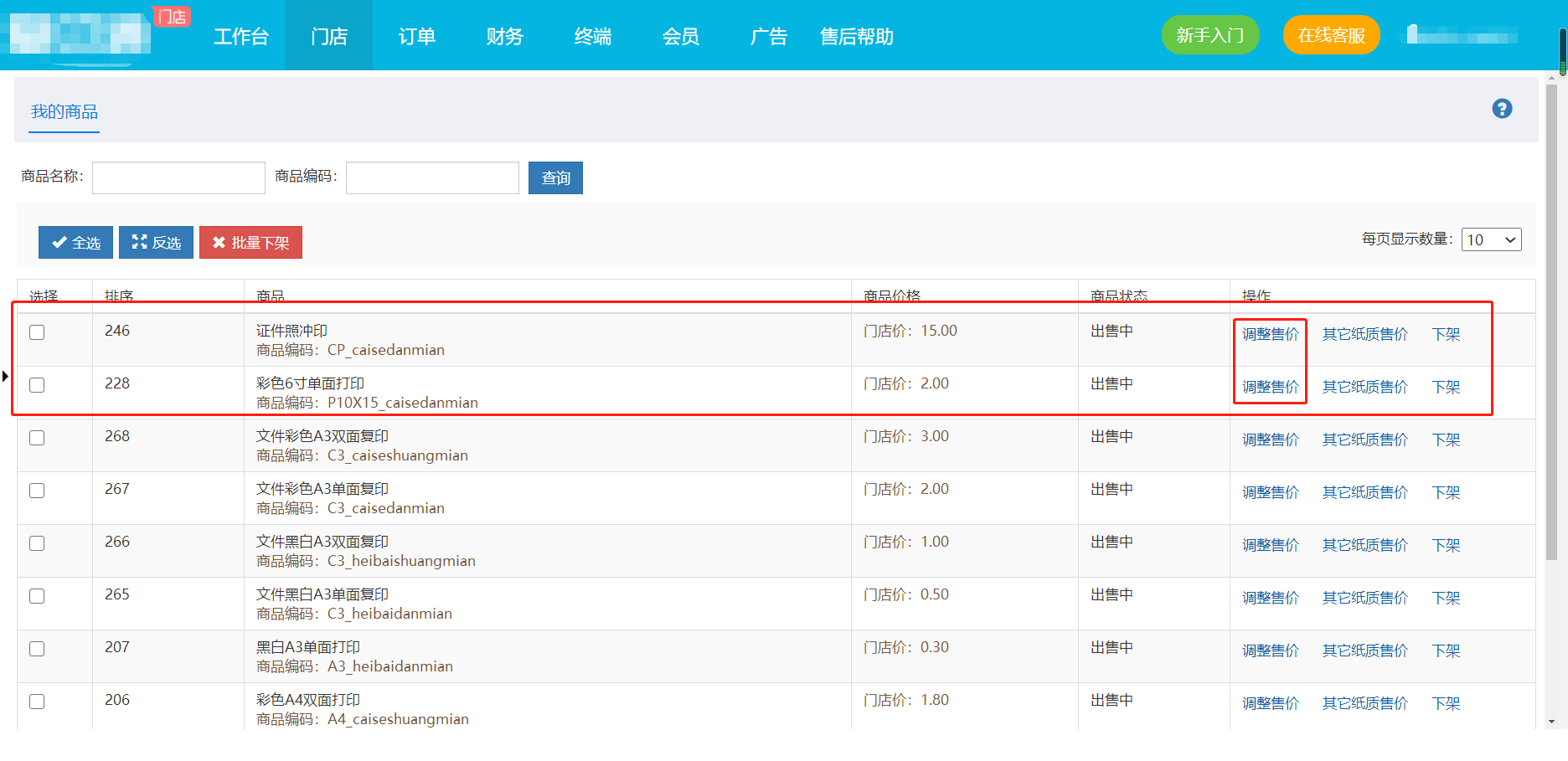Click the 反选 invert selection button
Viewport: 1568px width, 761px height.
tap(156, 243)
